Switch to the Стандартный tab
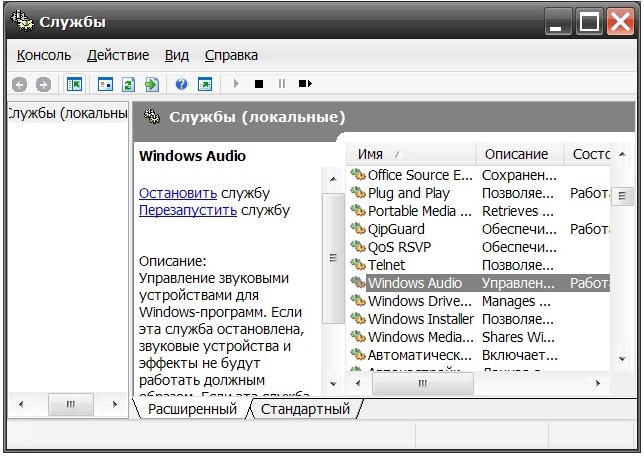Viewport: 644px width, 457px height. click(305, 409)
